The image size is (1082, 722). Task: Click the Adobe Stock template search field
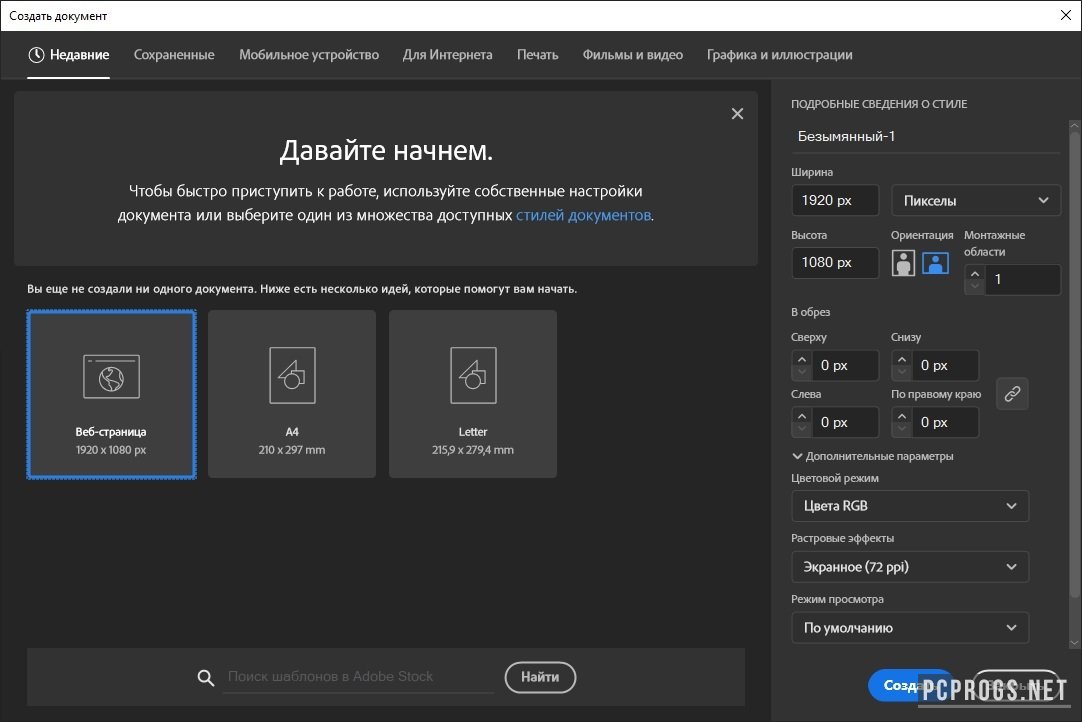[359, 677]
